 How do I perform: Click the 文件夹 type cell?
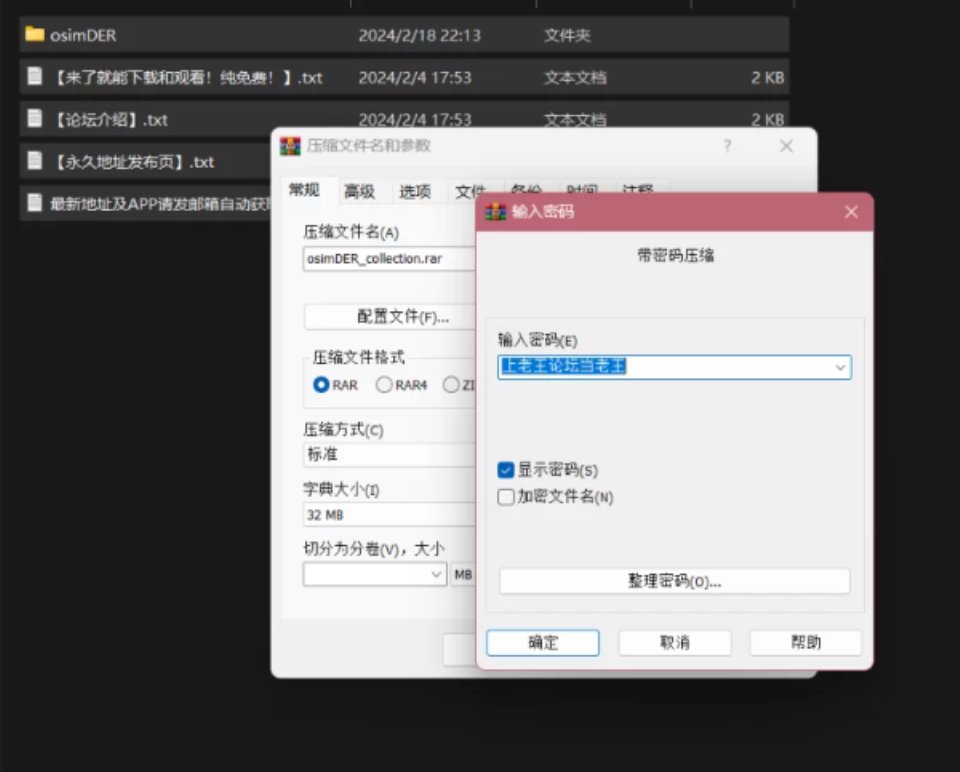coord(567,36)
